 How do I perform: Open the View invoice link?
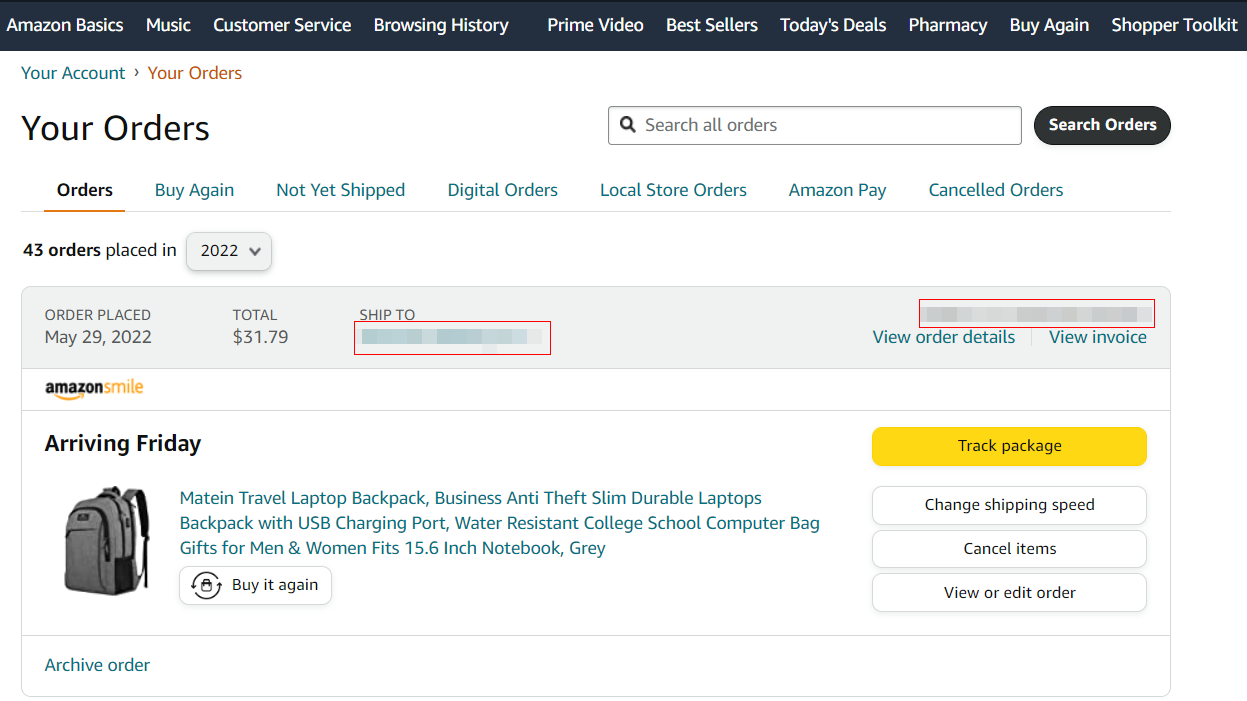(x=1098, y=337)
